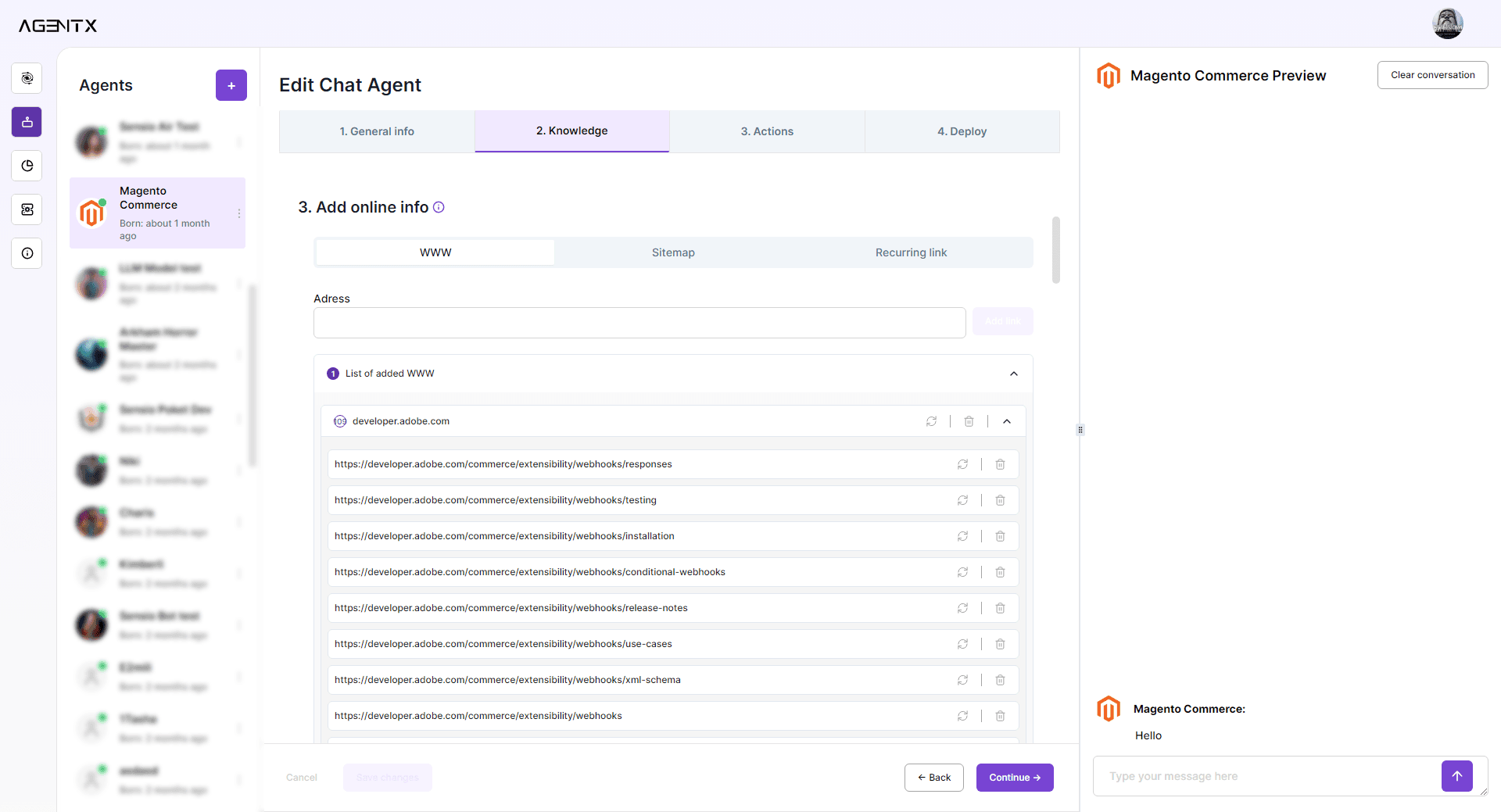Collapse the List of added WWW section
This screenshot has width=1501, height=812.
pyautogui.click(x=1014, y=374)
